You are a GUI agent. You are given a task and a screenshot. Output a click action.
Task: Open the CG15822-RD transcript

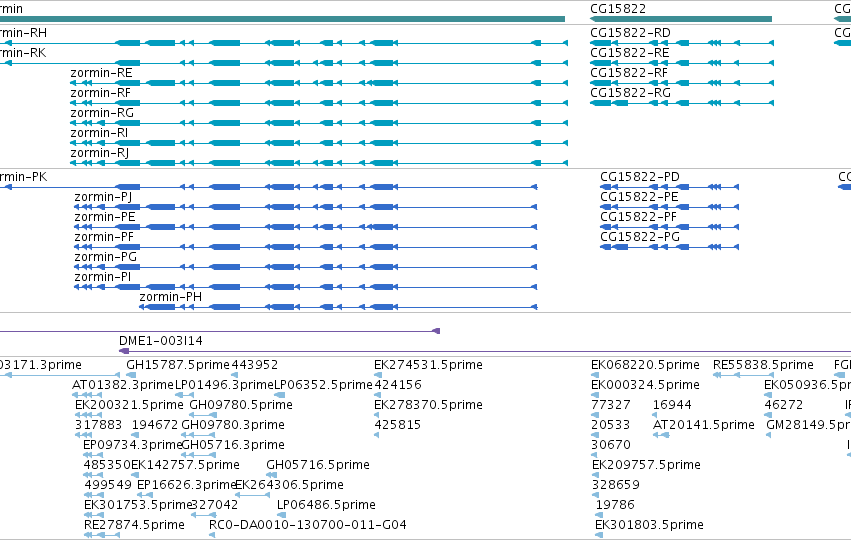pyautogui.click(x=630, y=33)
